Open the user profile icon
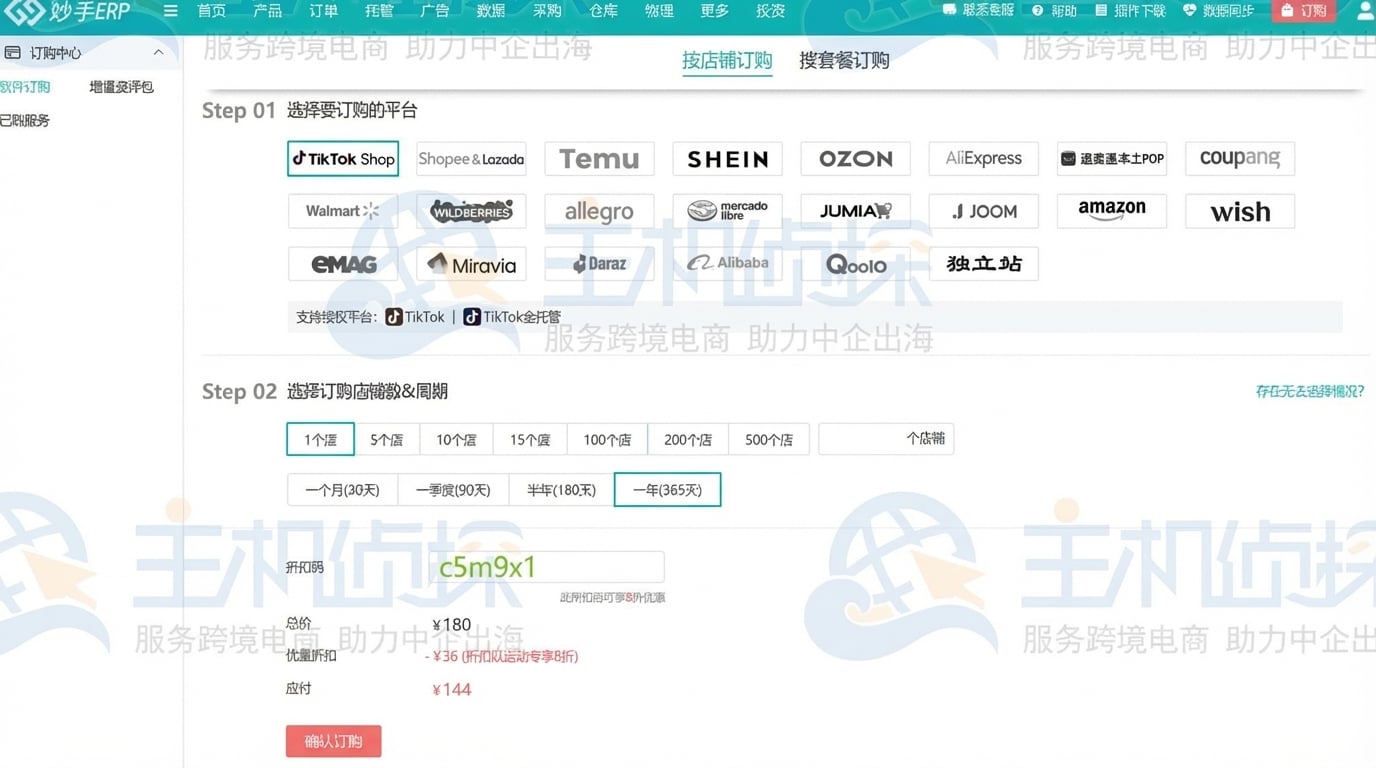This screenshot has height=768, width=1376. click(1364, 11)
